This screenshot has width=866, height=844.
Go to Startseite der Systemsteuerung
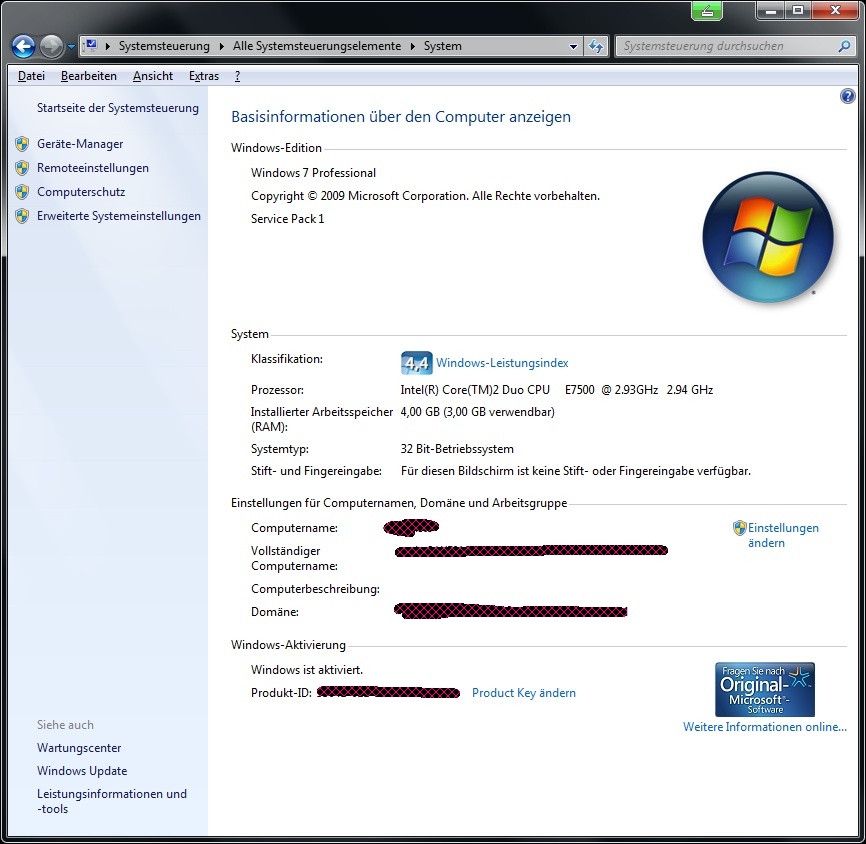point(118,108)
